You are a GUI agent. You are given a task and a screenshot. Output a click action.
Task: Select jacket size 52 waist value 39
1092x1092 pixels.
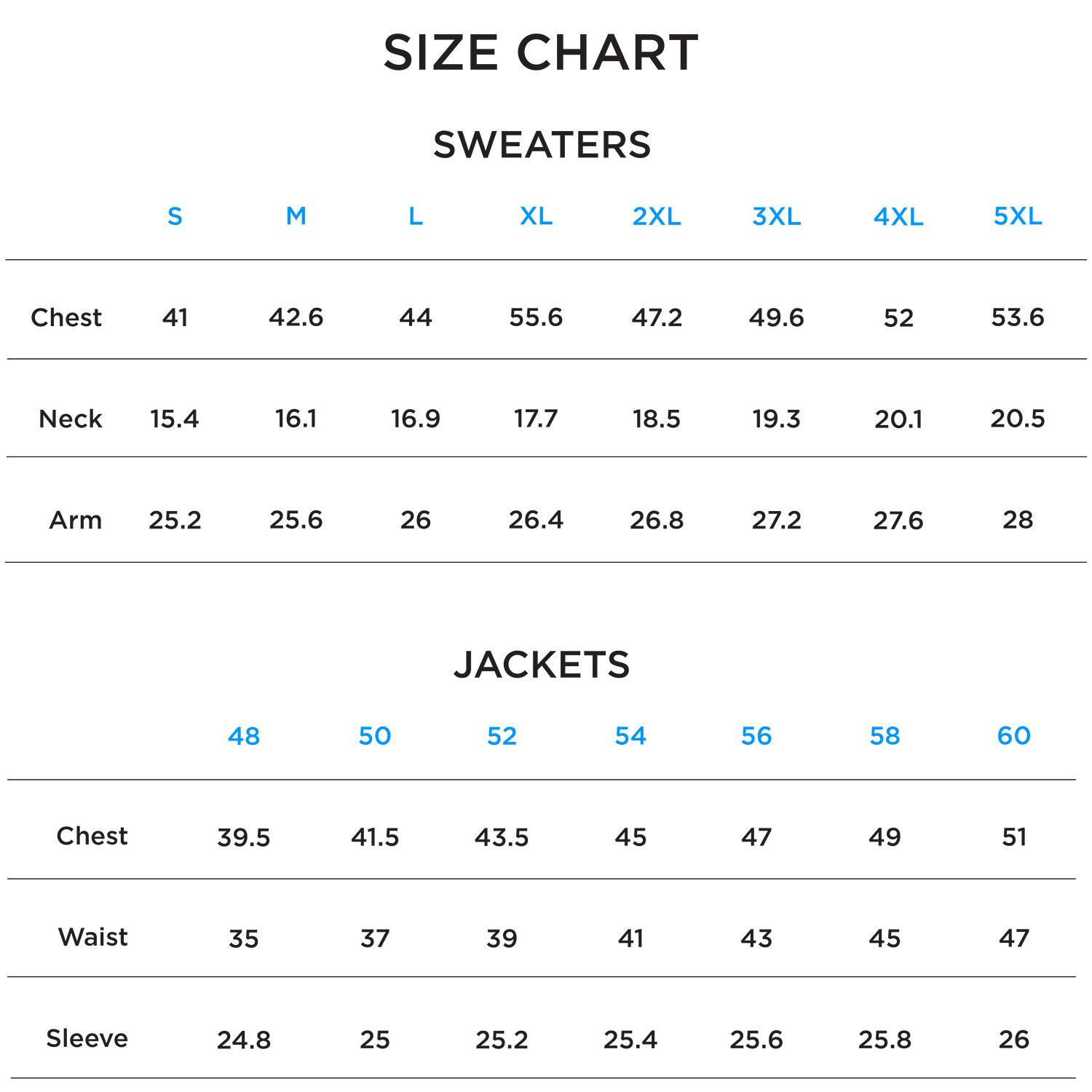(x=502, y=938)
